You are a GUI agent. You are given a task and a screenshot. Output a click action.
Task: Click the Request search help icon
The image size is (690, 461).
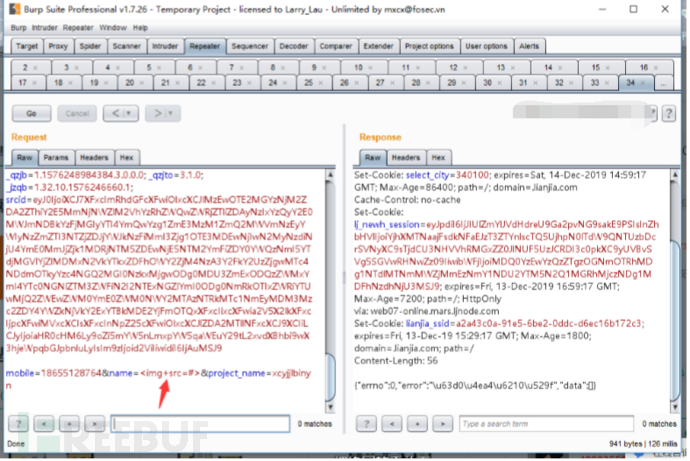18,424
